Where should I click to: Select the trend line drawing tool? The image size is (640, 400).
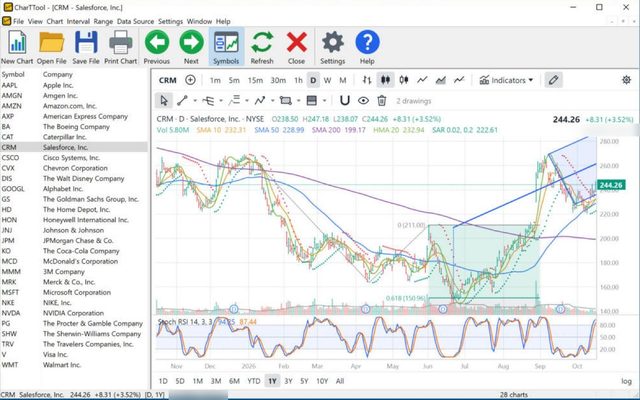click(182, 100)
